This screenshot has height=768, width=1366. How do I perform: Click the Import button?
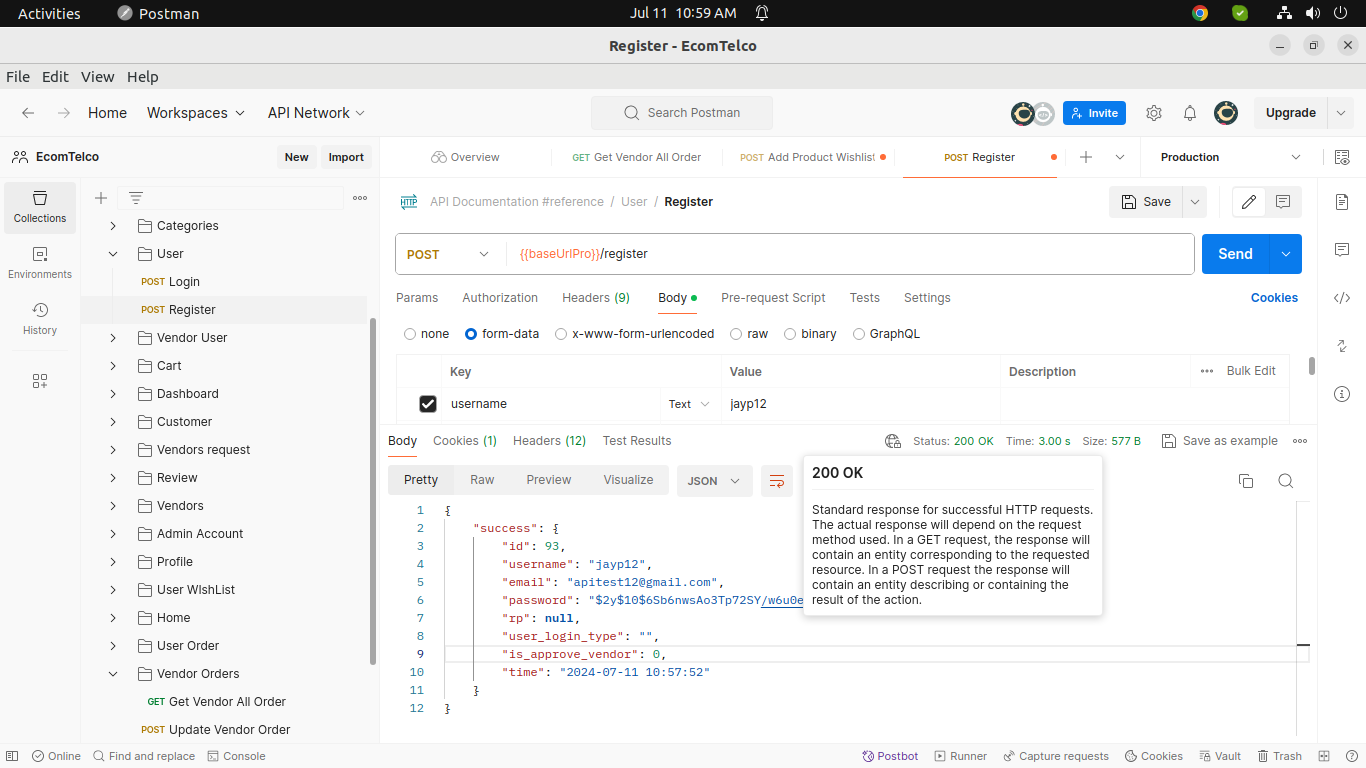346,157
